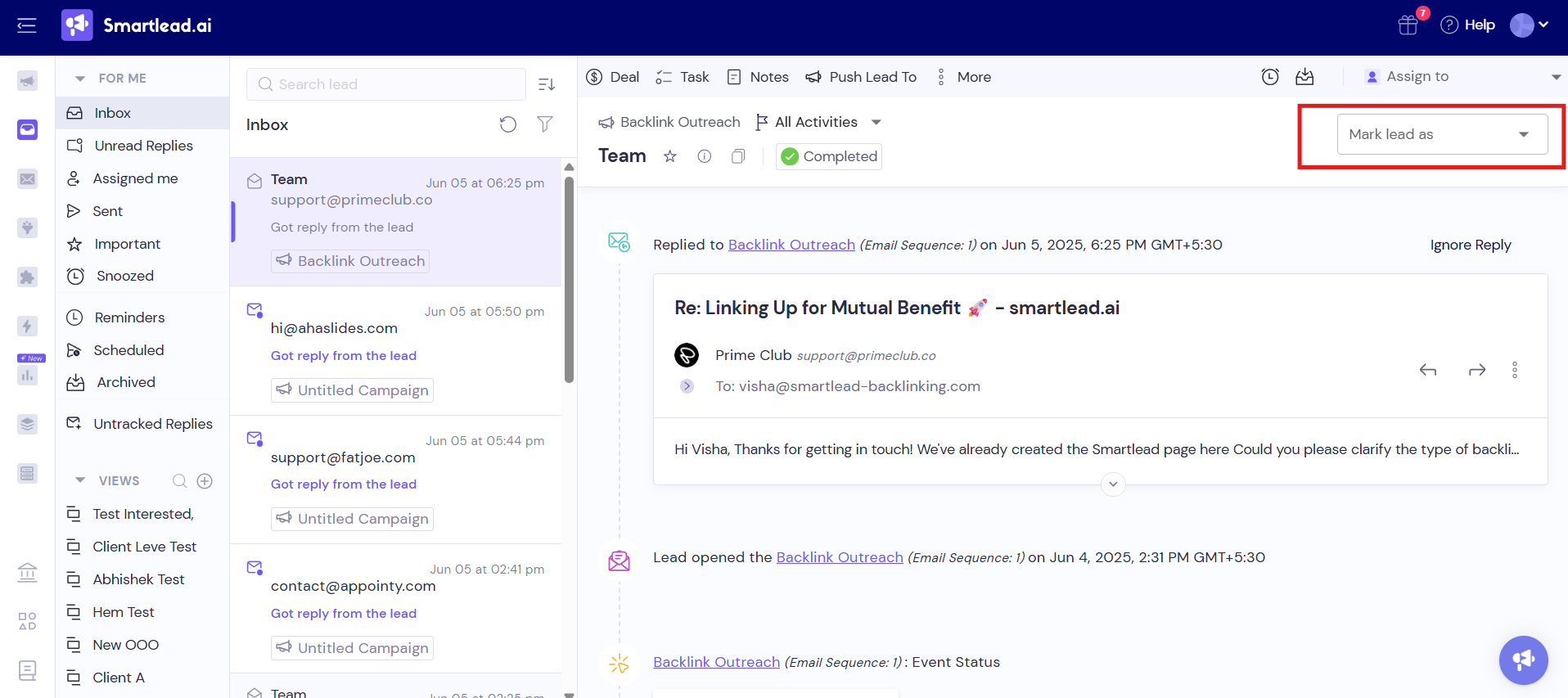Search views with the magnifier icon
1568x698 pixels.
click(179, 480)
